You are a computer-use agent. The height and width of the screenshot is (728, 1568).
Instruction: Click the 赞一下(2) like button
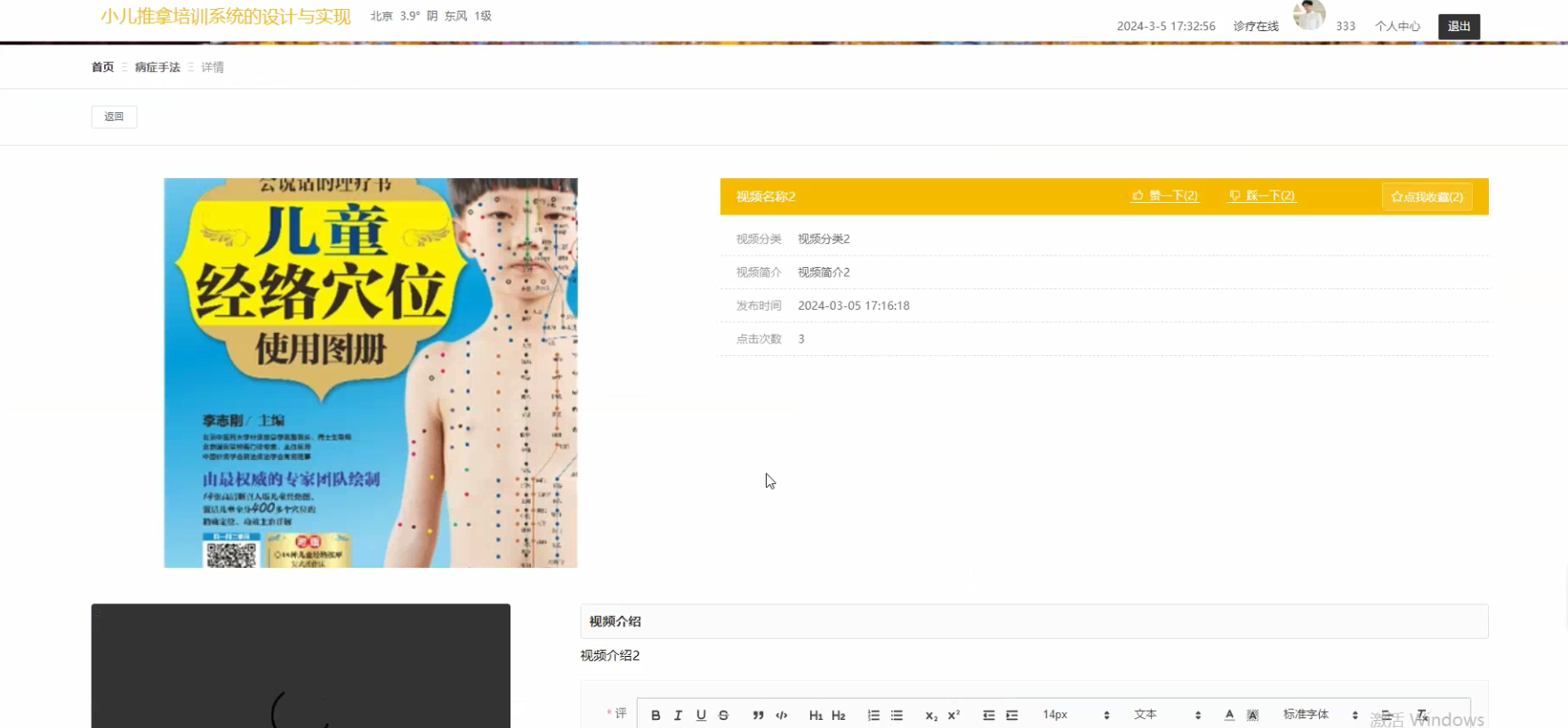coord(1165,196)
